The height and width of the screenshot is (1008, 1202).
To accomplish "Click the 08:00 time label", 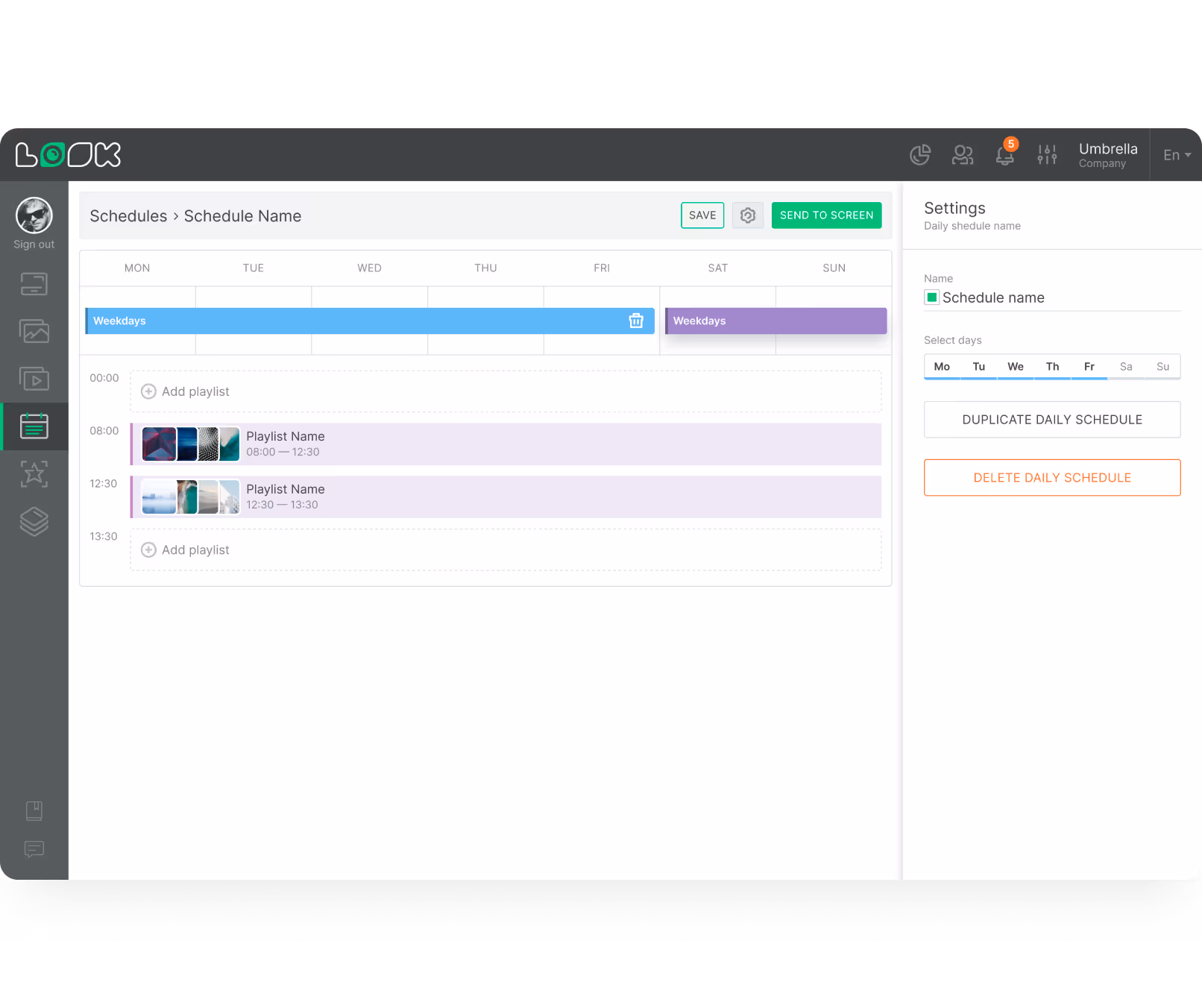I will (x=104, y=431).
